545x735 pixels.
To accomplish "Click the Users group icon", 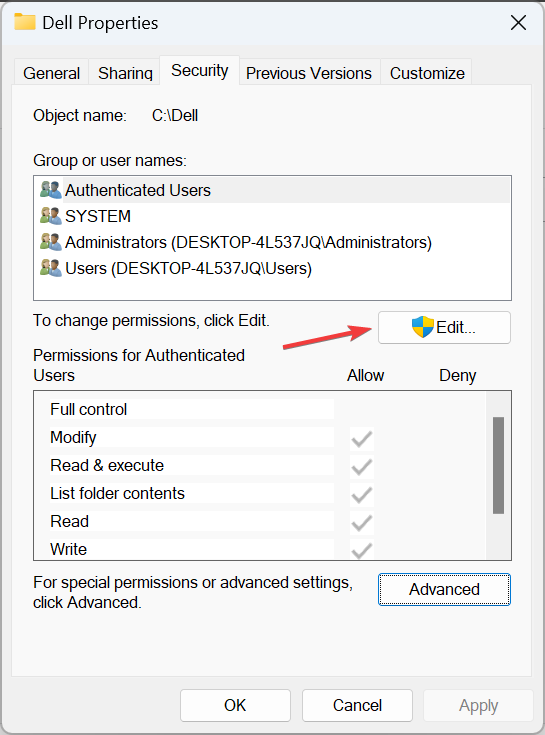I will tap(51, 268).
